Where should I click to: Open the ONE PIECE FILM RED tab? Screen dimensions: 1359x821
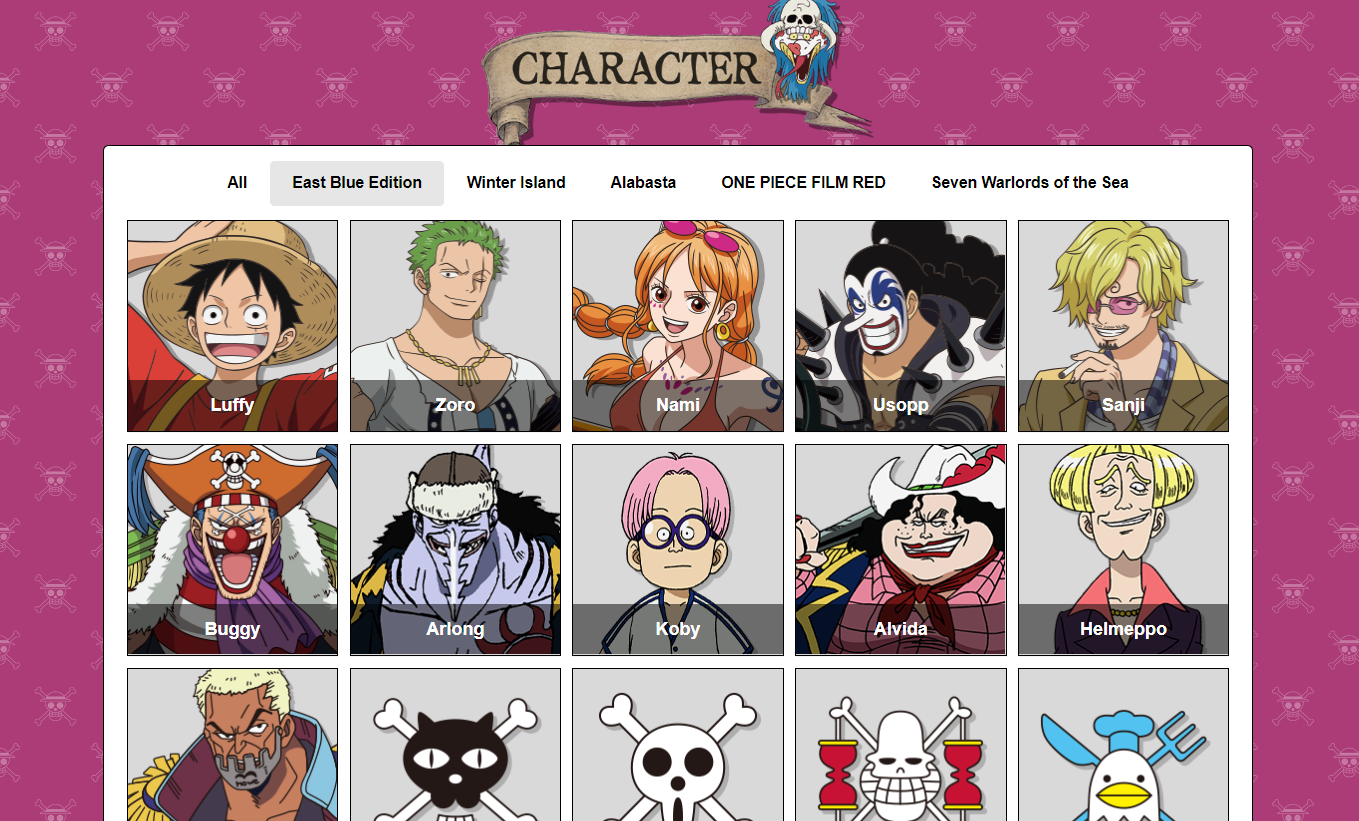point(803,183)
